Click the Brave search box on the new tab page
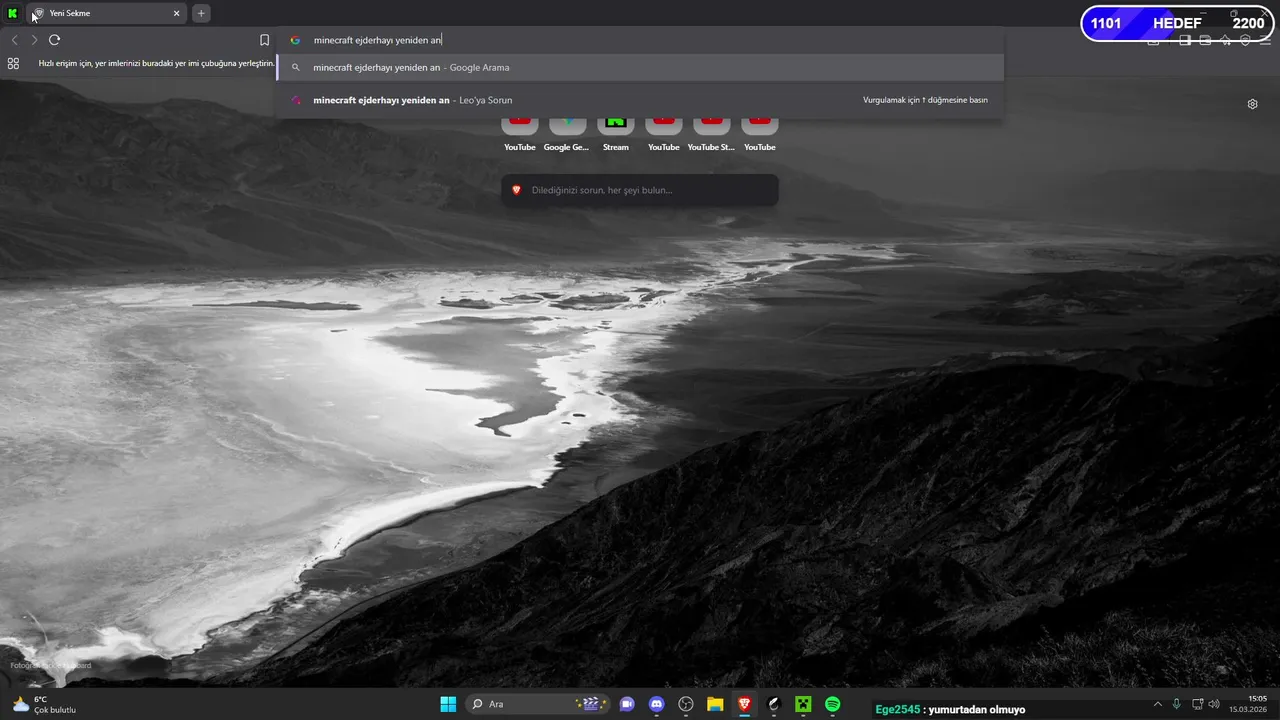Image resolution: width=1280 pixels, height=720 pixels. click(x=640, y=190)
